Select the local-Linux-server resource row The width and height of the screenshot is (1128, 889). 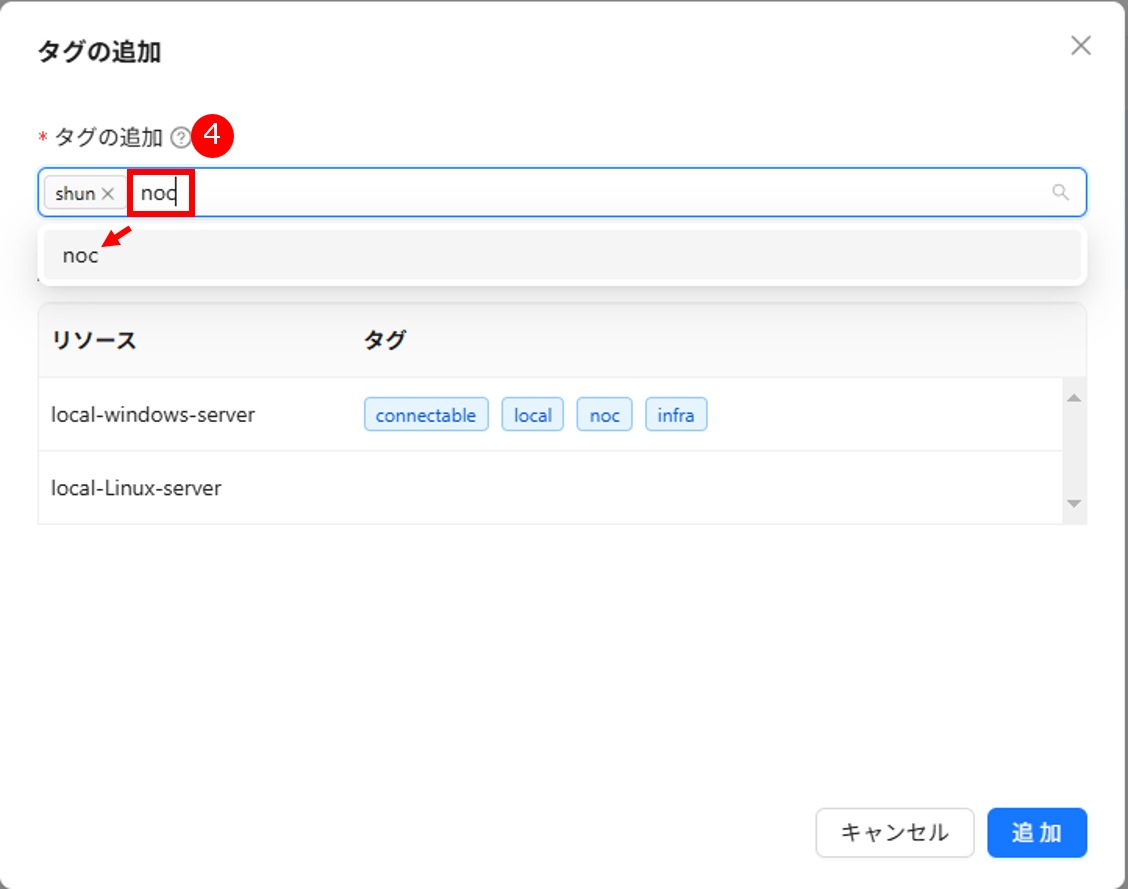coord(136,488)
